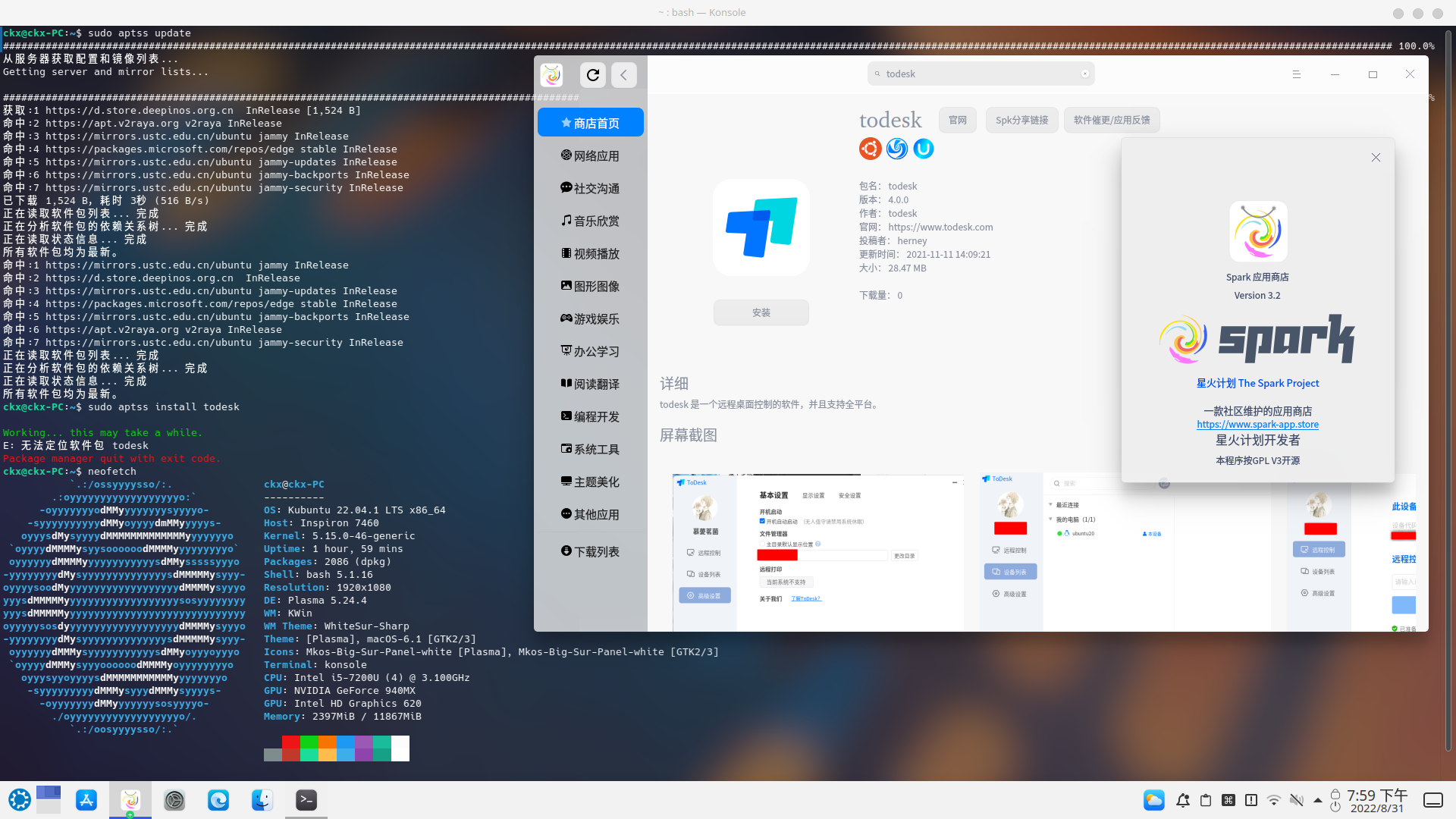
Task: Refresh the Spark store page
Action: coord(592,74)
